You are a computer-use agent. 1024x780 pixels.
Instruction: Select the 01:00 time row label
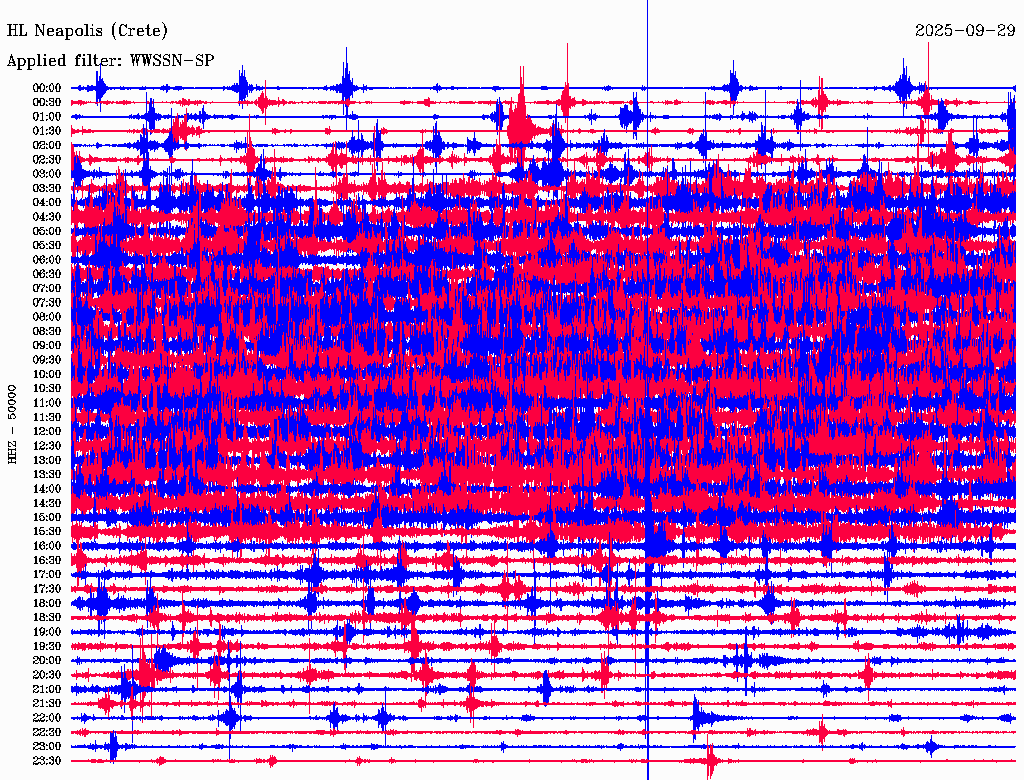(47, 117)
